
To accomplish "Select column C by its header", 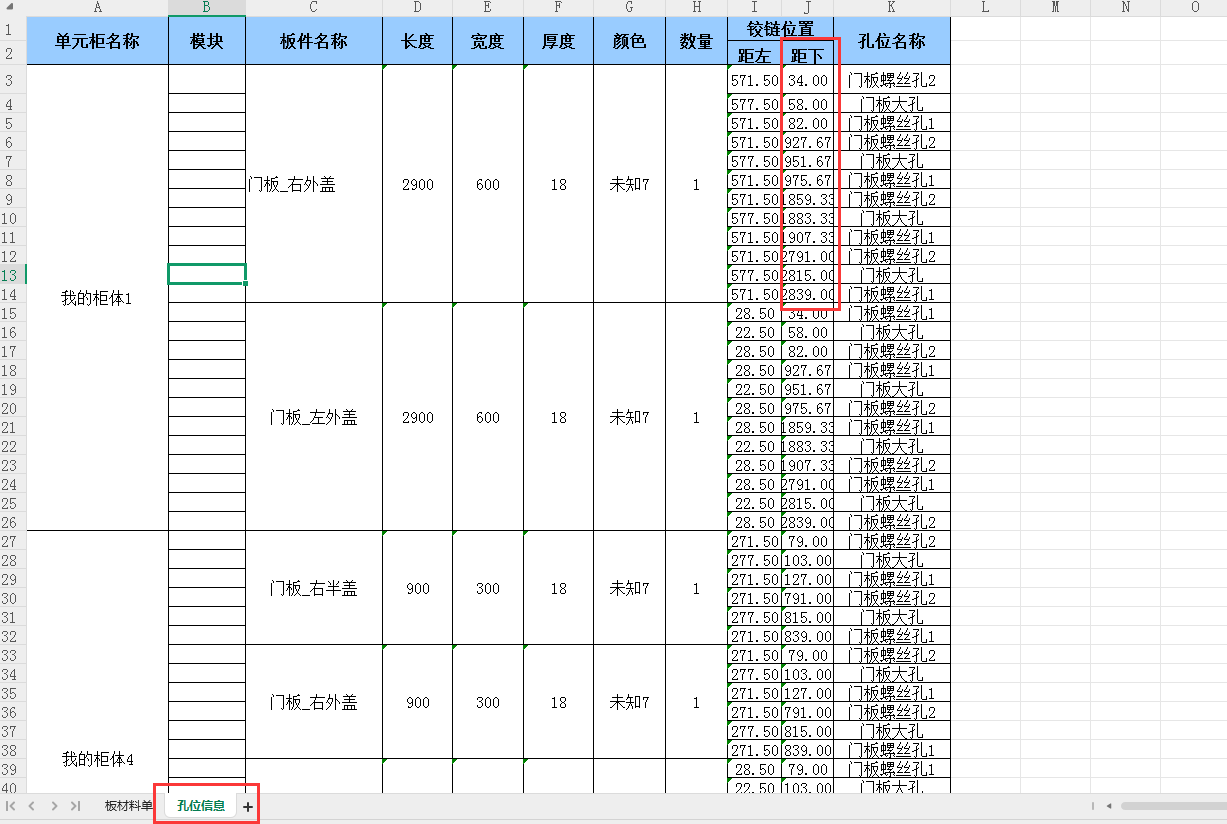I will tap(314, 7).
